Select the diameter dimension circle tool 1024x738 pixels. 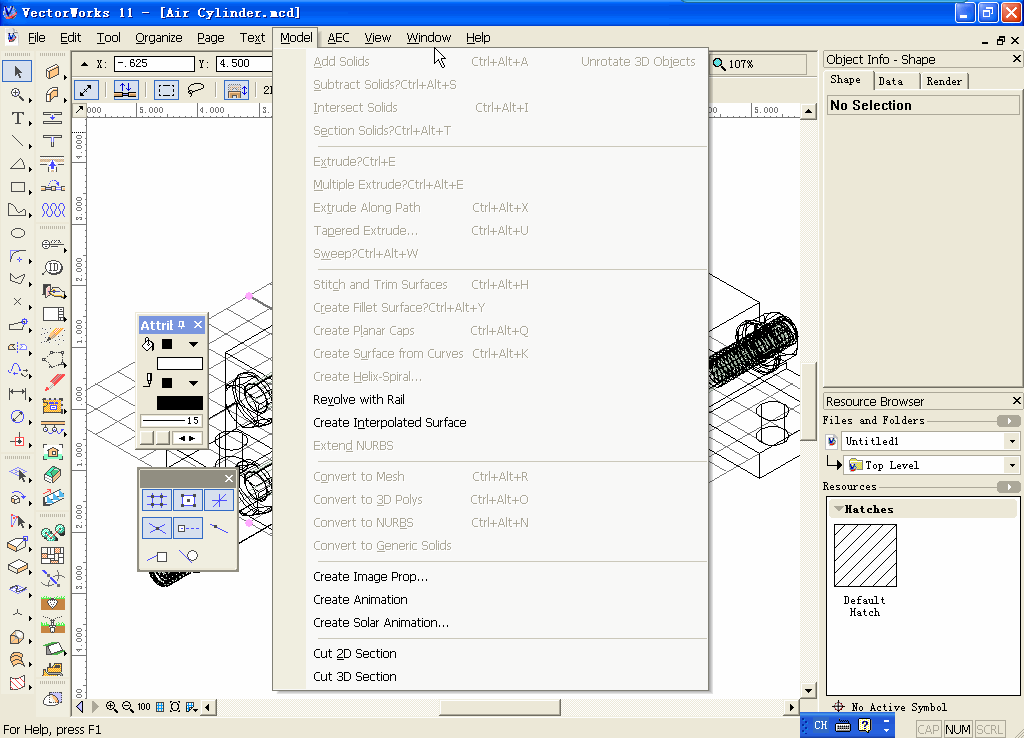pyautogui.click(x=18, y=416)
